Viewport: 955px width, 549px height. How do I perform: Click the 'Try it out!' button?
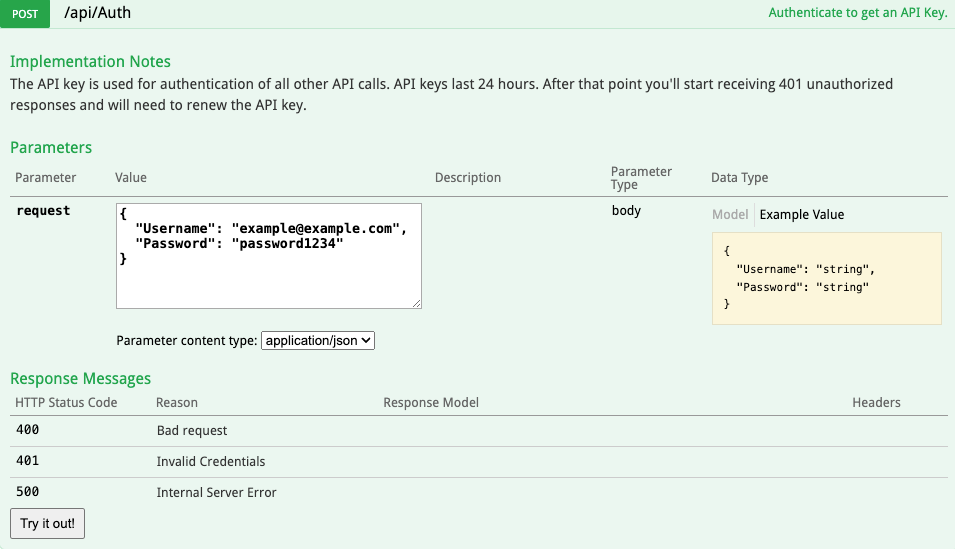pyautogui.click(x=48, y=523)
